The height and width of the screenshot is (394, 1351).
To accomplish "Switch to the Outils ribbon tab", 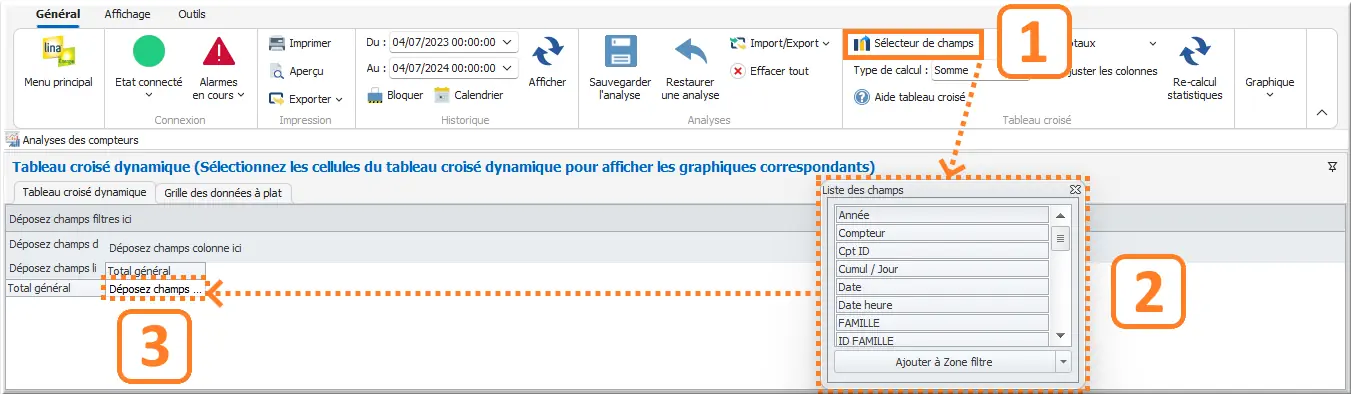I will [x=192, y=14].
